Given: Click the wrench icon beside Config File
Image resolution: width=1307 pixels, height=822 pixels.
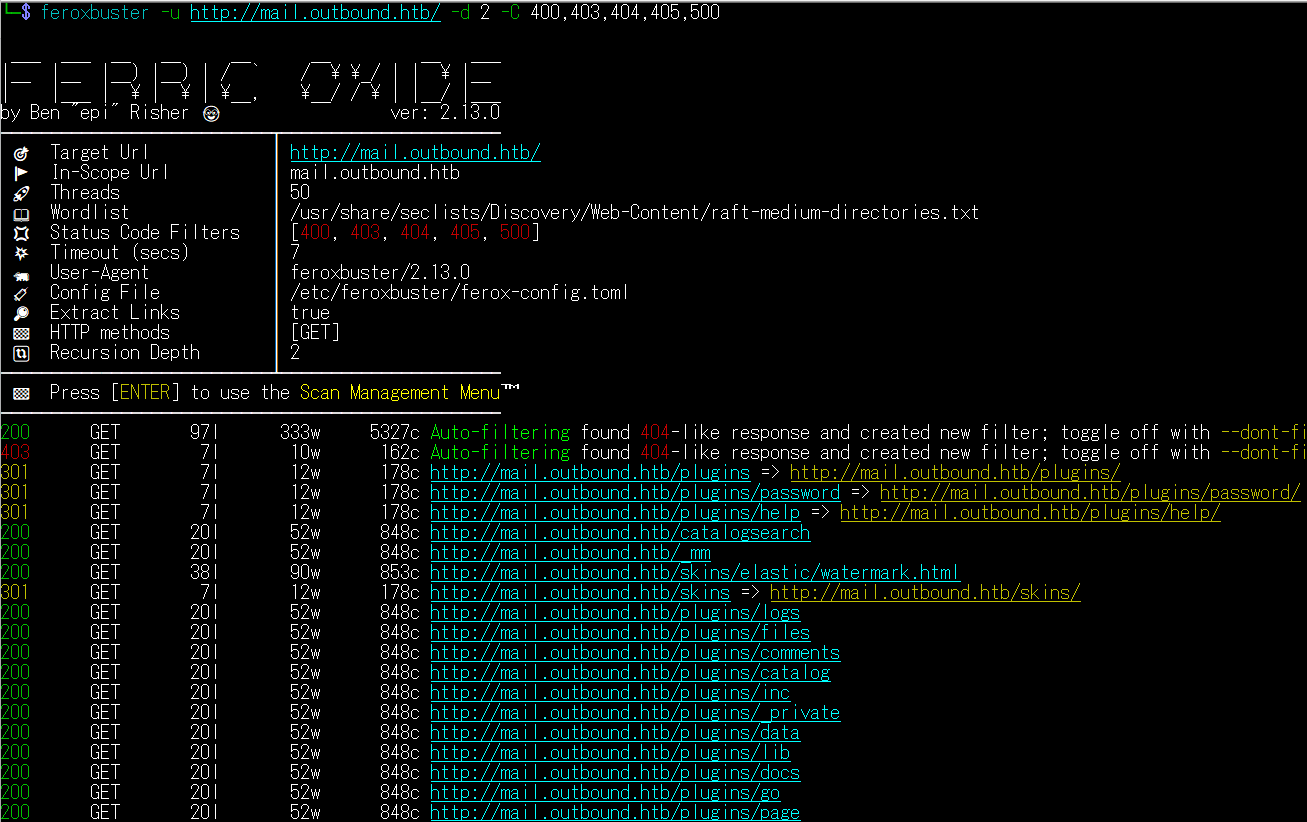Looking at the screenshot, I should (x=22, y=293).
